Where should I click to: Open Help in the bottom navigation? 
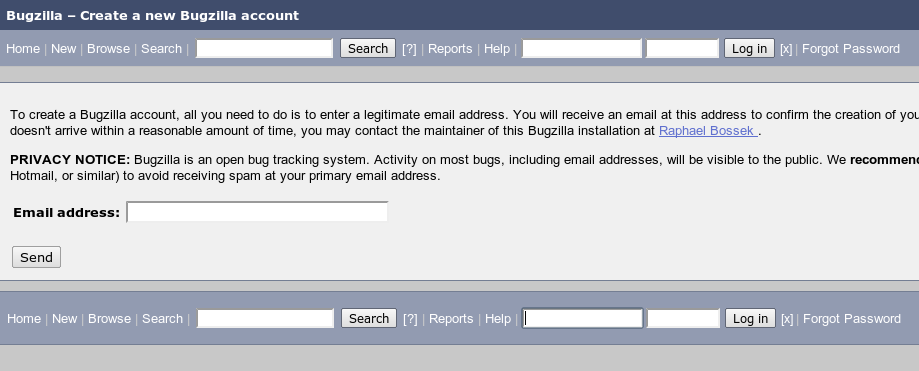point(498,319)
